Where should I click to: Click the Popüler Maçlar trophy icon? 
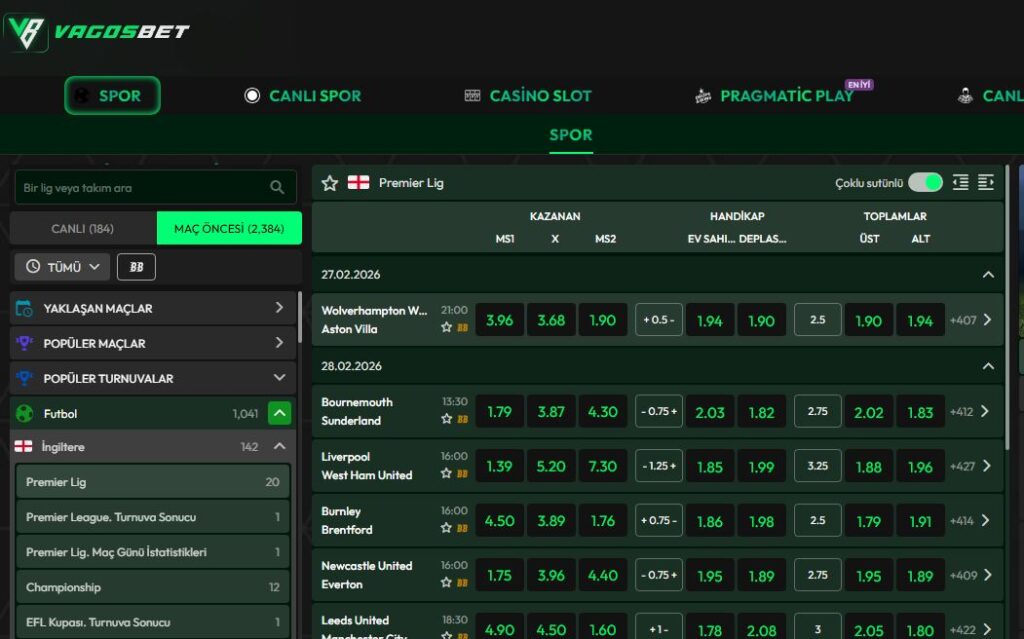point(24,343)
